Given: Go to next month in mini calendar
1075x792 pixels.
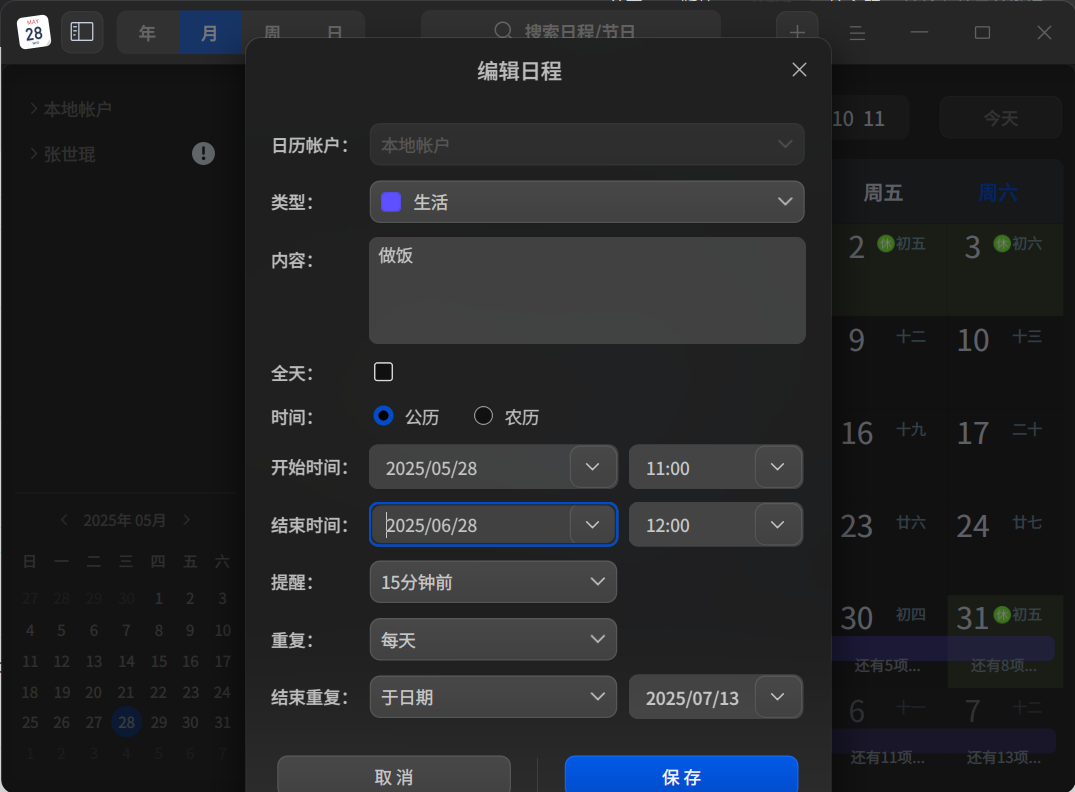Looking at the screenshot, I should [x=186, y=520].
